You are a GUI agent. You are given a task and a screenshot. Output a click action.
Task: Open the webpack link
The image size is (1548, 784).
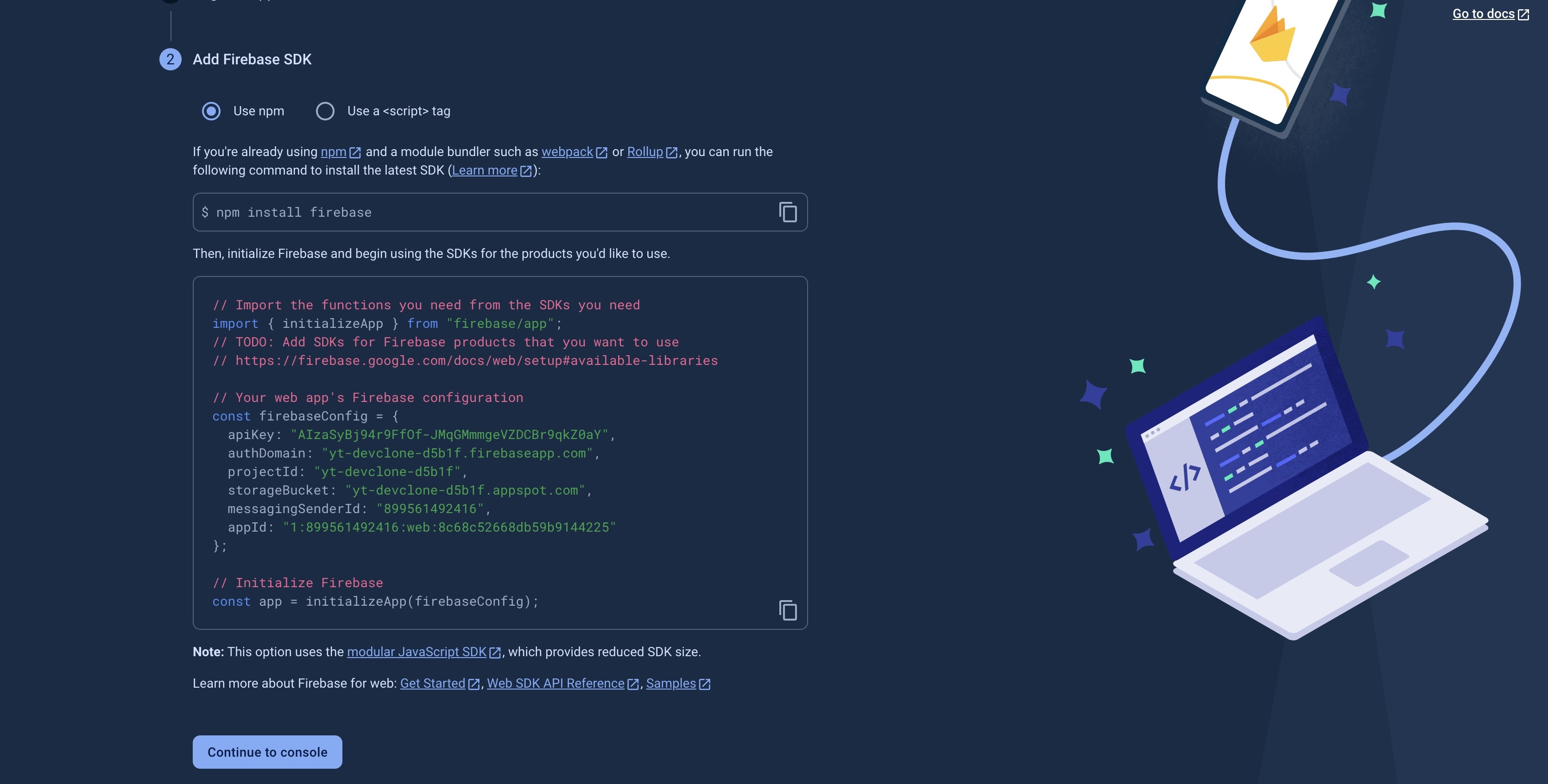click(567, 152)
